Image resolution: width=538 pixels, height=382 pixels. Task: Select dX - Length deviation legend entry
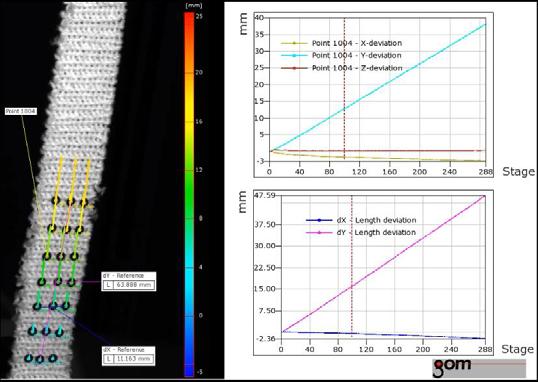click(361, 220)
